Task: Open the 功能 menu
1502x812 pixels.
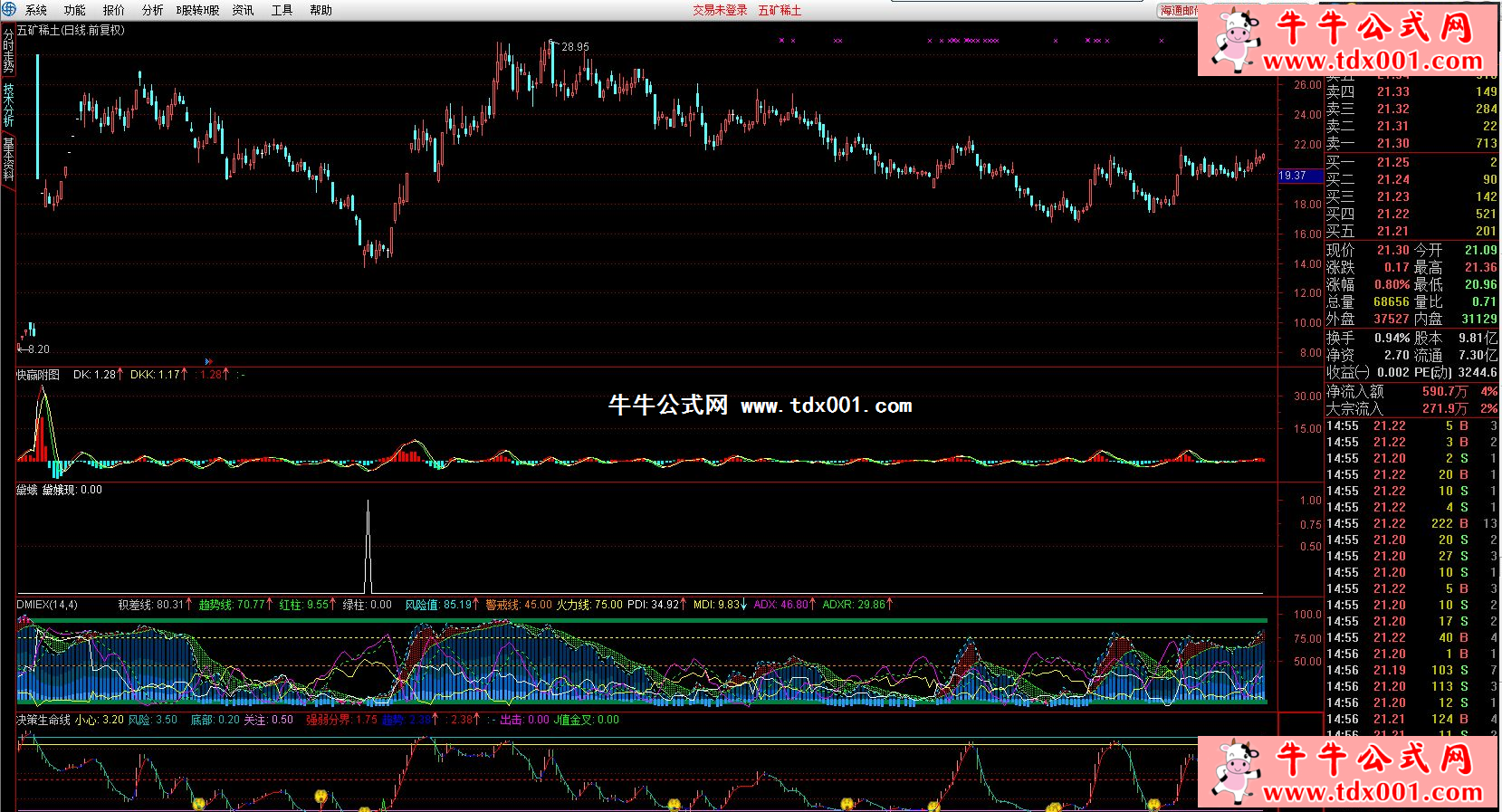Action: (75, 10)
